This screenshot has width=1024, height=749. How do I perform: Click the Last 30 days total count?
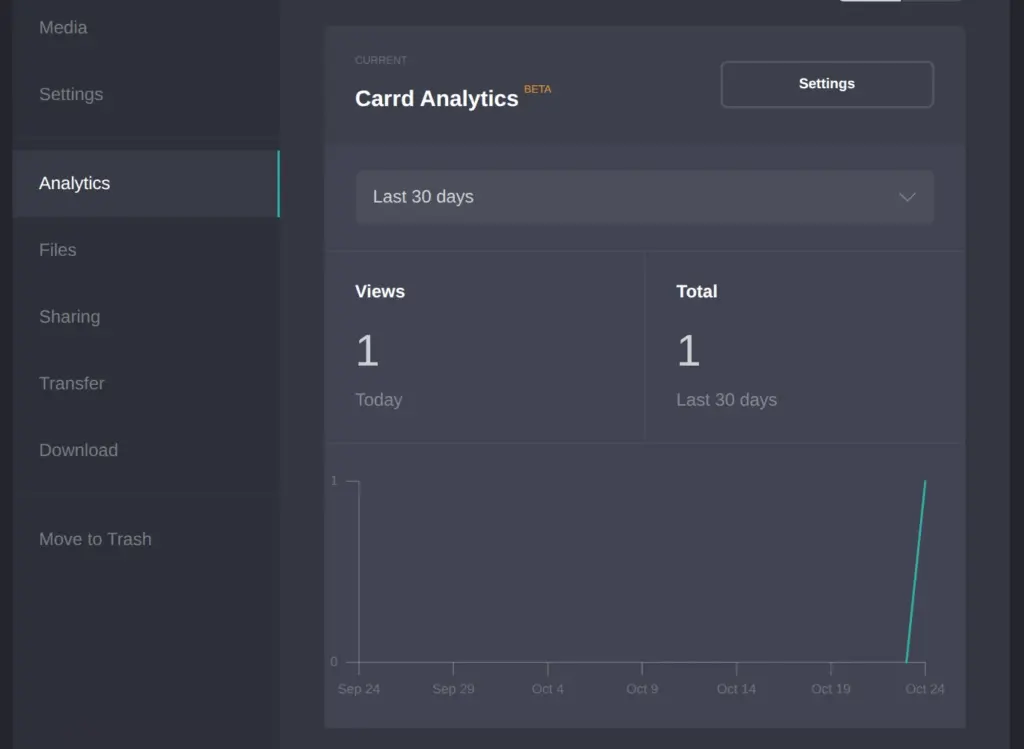tap(688, 351)
